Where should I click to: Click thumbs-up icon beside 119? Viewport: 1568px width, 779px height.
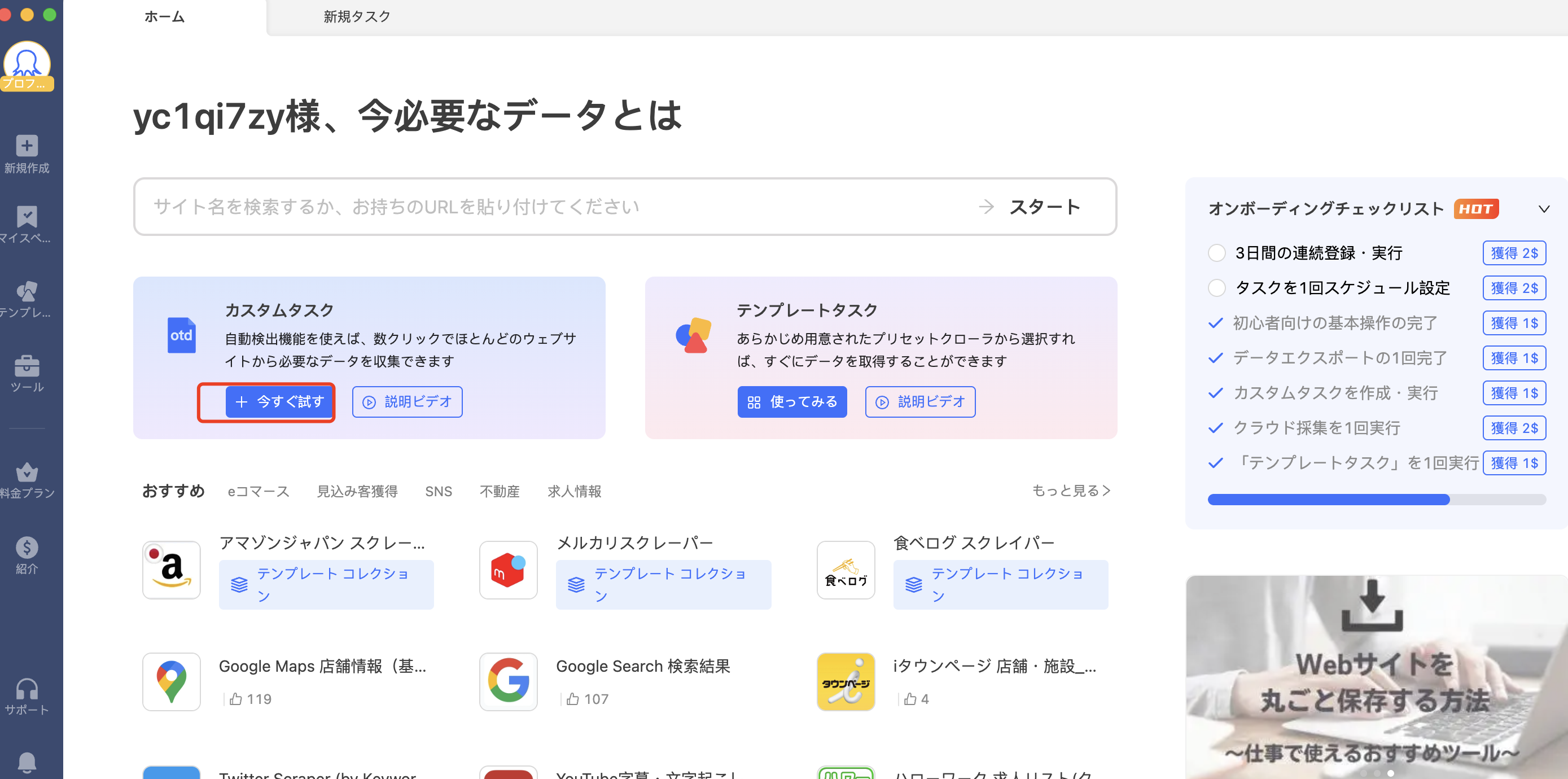click(x=236, y=699)
